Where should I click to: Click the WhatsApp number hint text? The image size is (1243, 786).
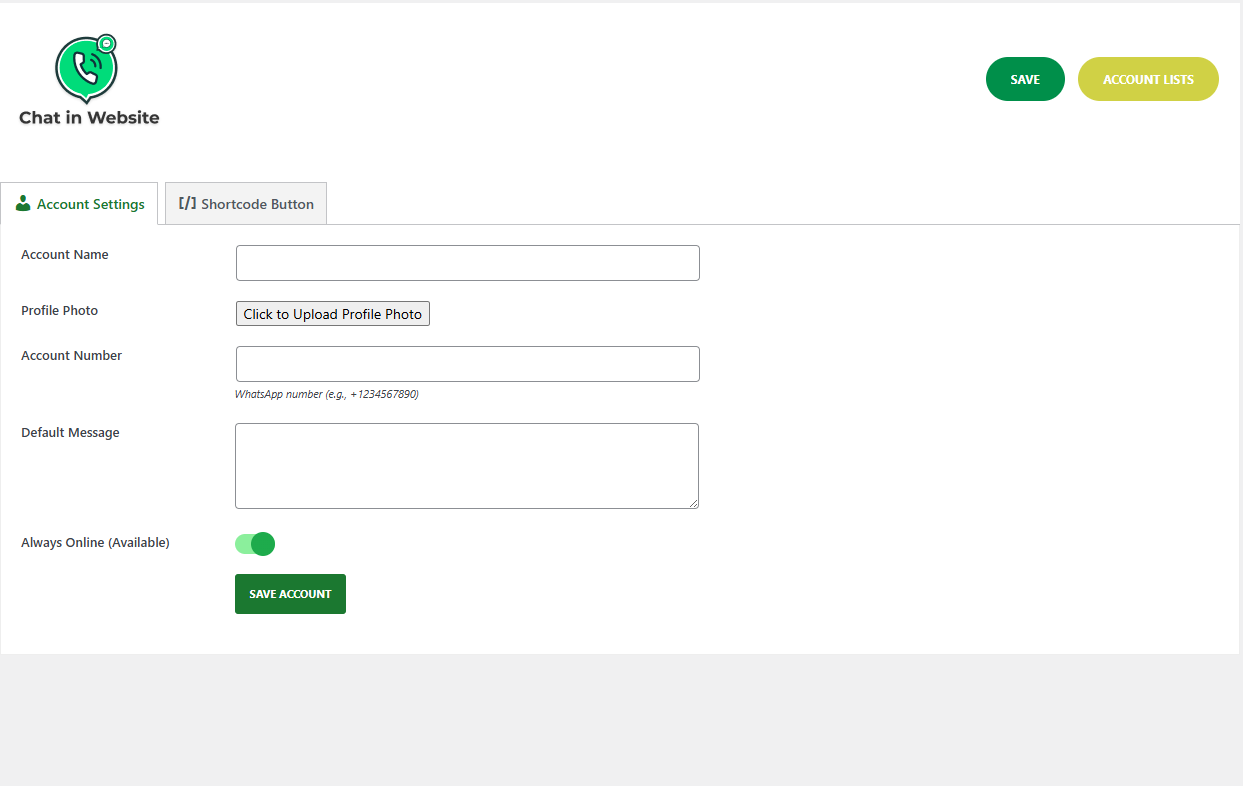[x=327, y=394]
